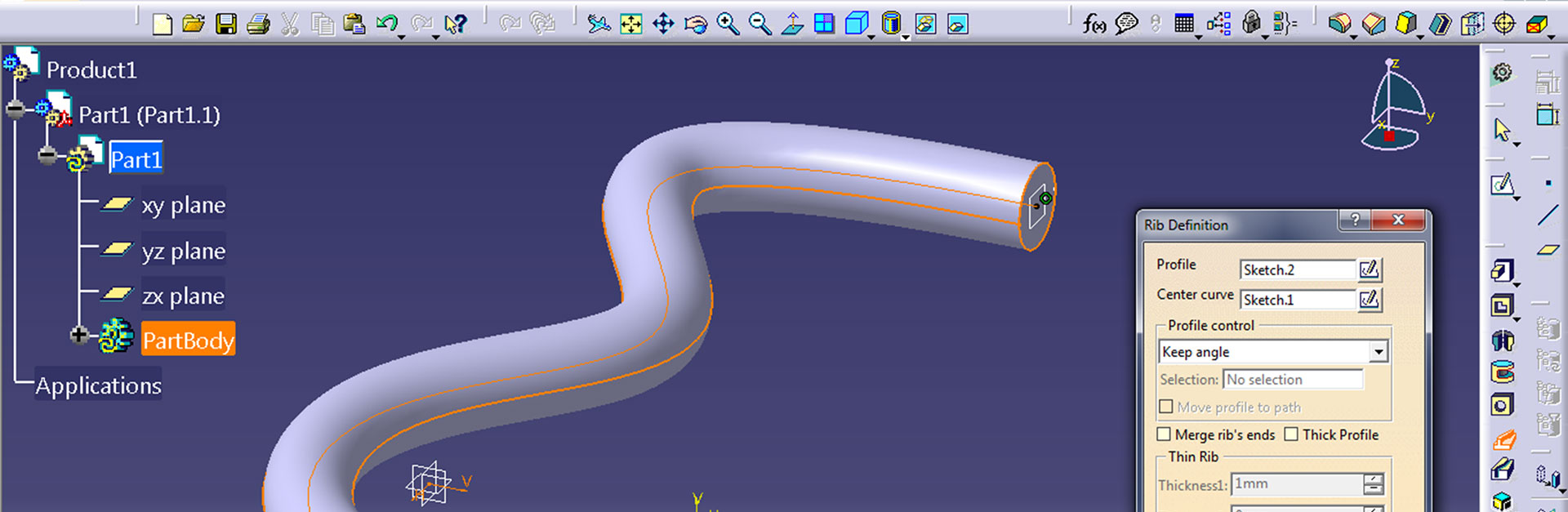This screenshot has height=512, width=1568.
Task: Expand the PartBody tree node
Action: point(78,335)
